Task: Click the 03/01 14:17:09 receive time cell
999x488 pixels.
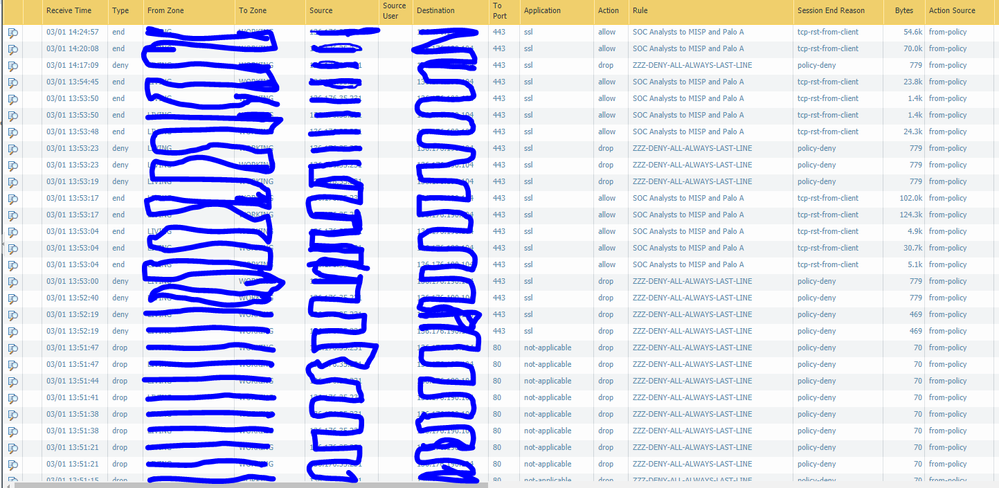Action: click(x=72, y=65)
